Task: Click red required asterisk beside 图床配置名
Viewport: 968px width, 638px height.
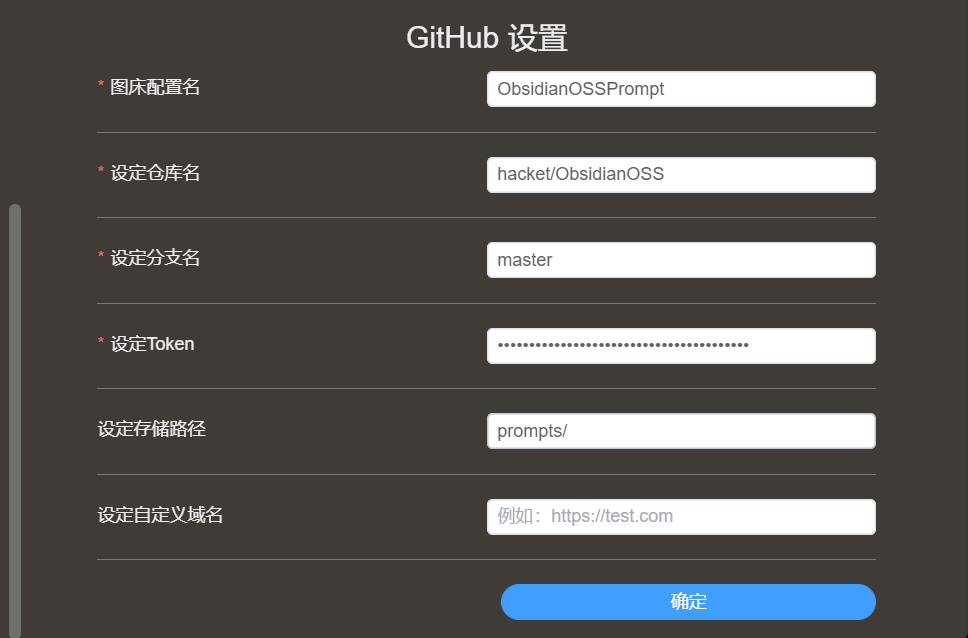Action: [x=101, y=83]
